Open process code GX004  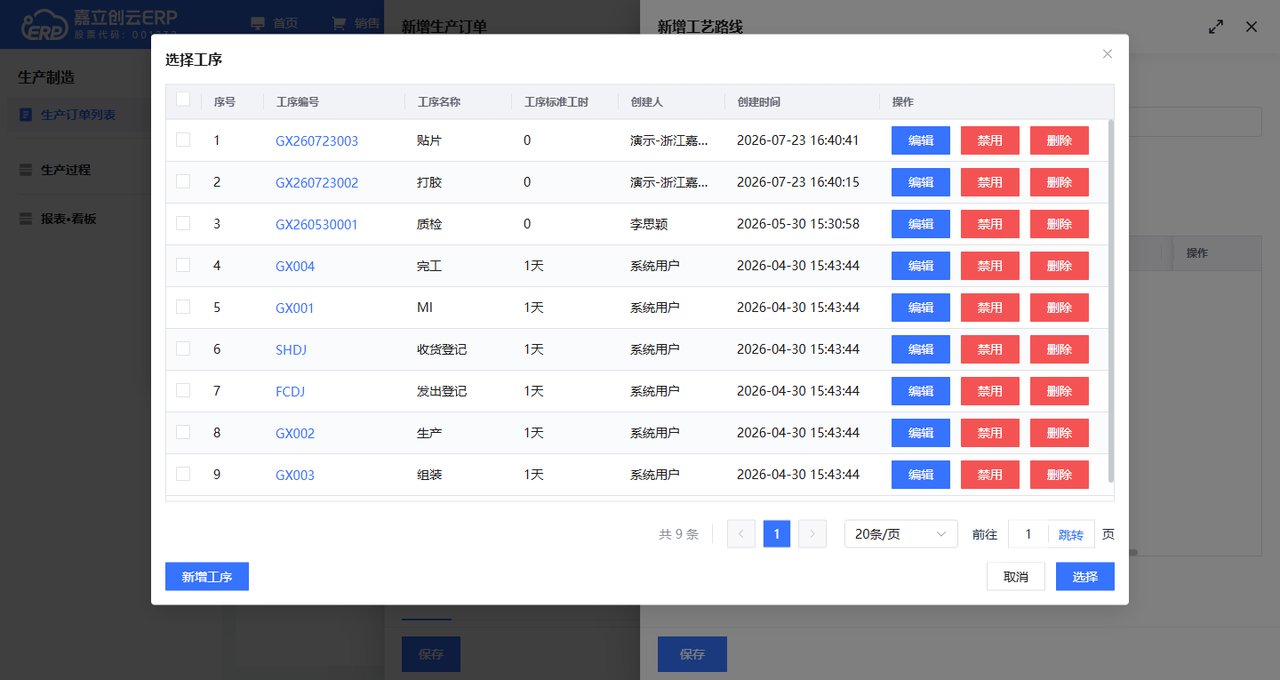tap(295, 266)
